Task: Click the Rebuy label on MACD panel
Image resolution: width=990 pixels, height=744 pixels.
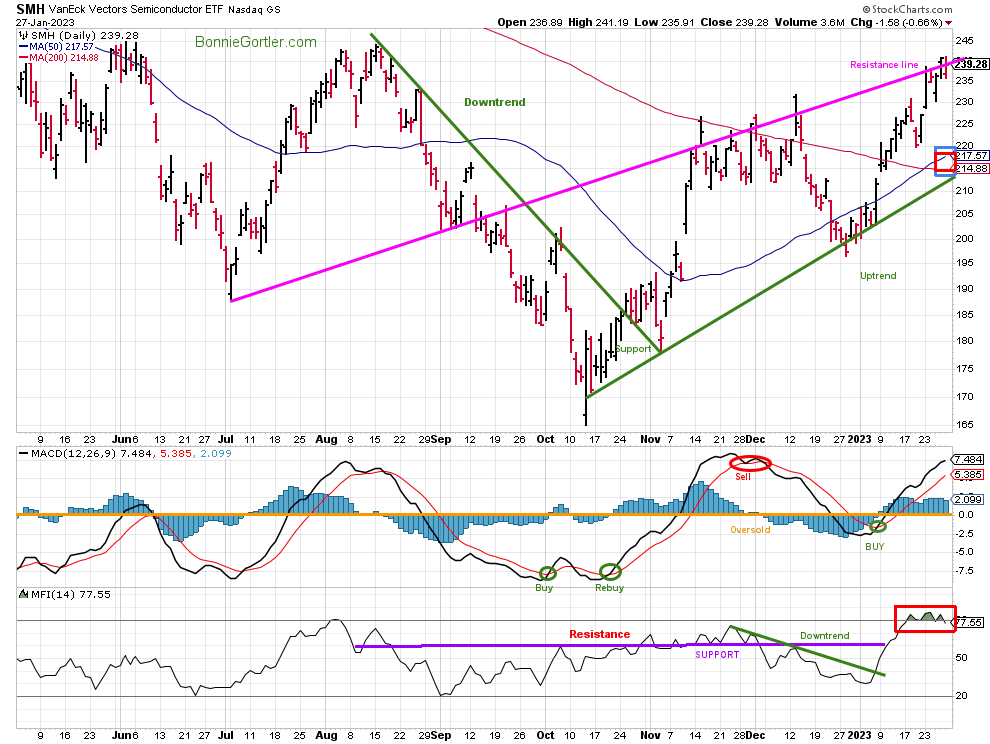Action: 609,587
